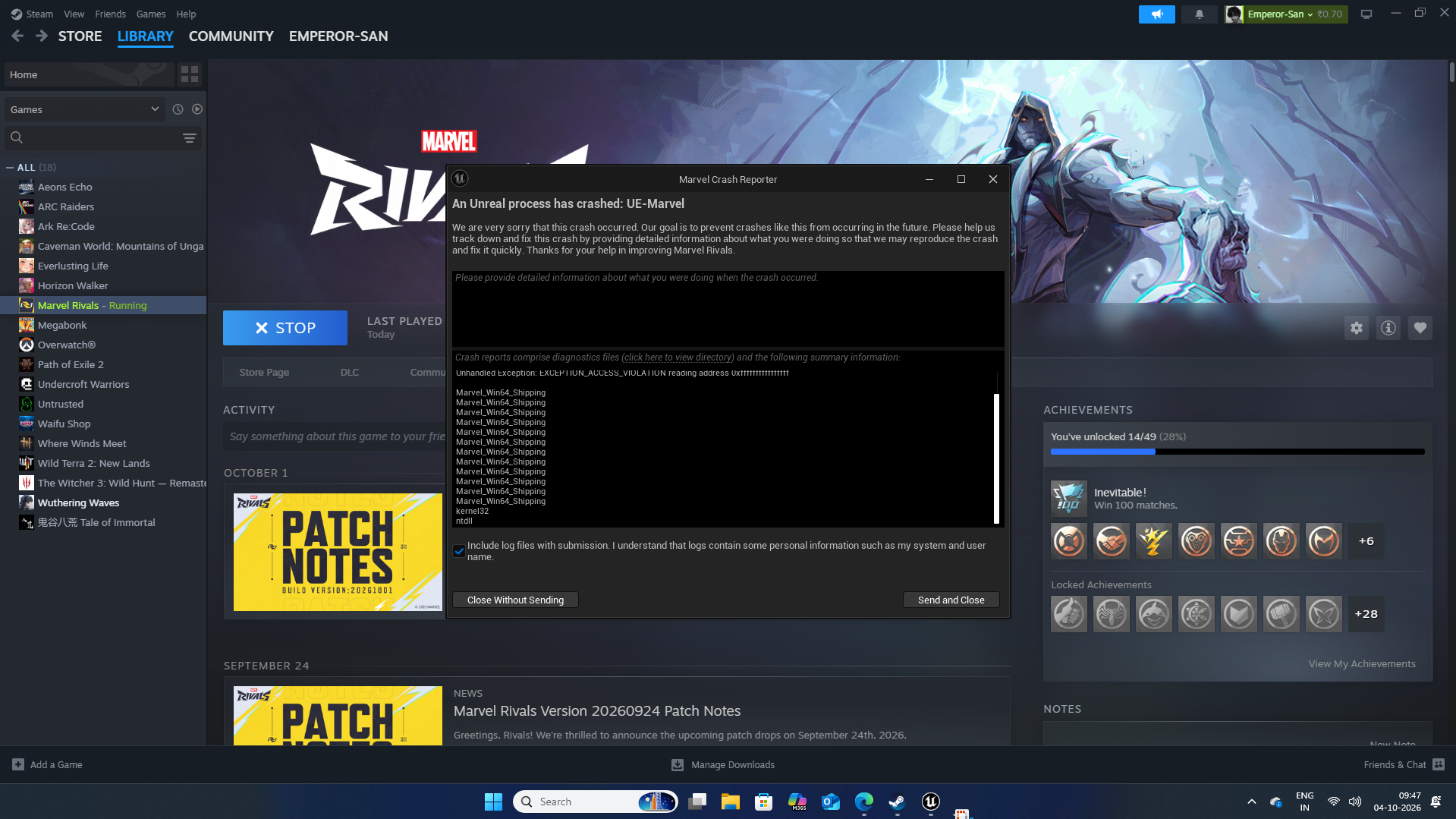Viewport: 1456px width, 819px height.
Task: Open the DLC game tab
Action: tap(350, 372)
